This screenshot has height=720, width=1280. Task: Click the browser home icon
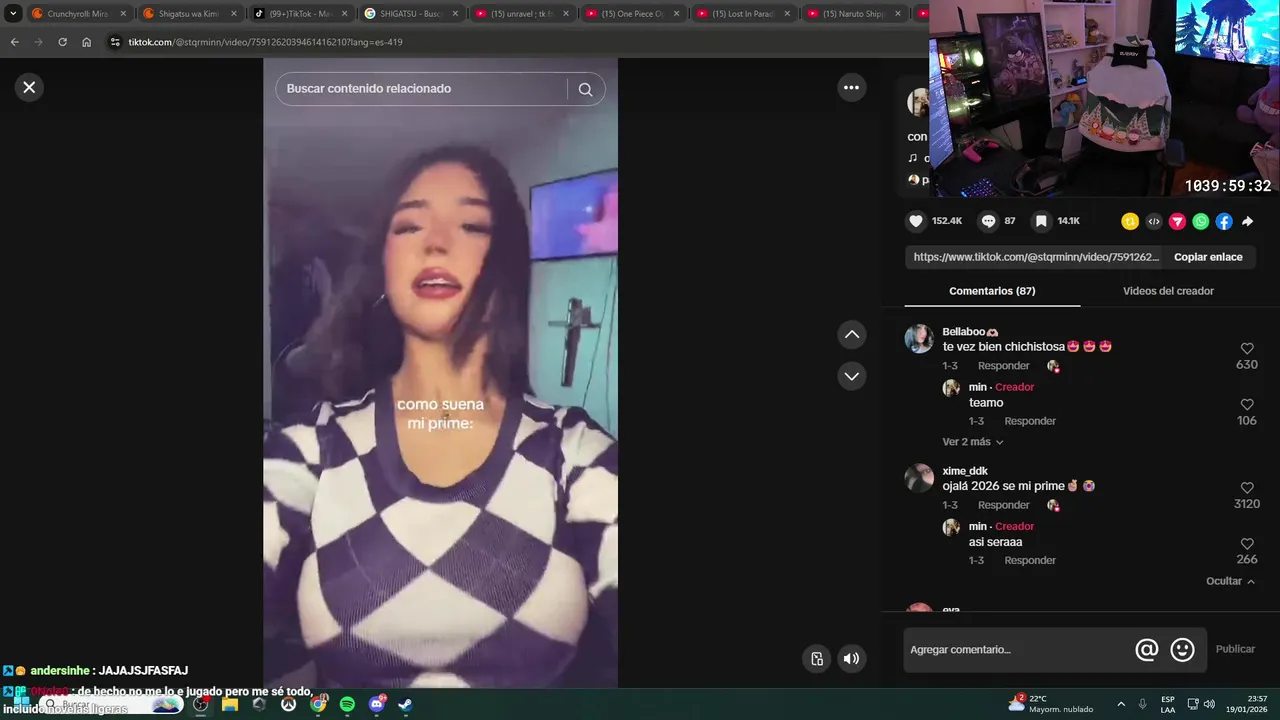86,42
